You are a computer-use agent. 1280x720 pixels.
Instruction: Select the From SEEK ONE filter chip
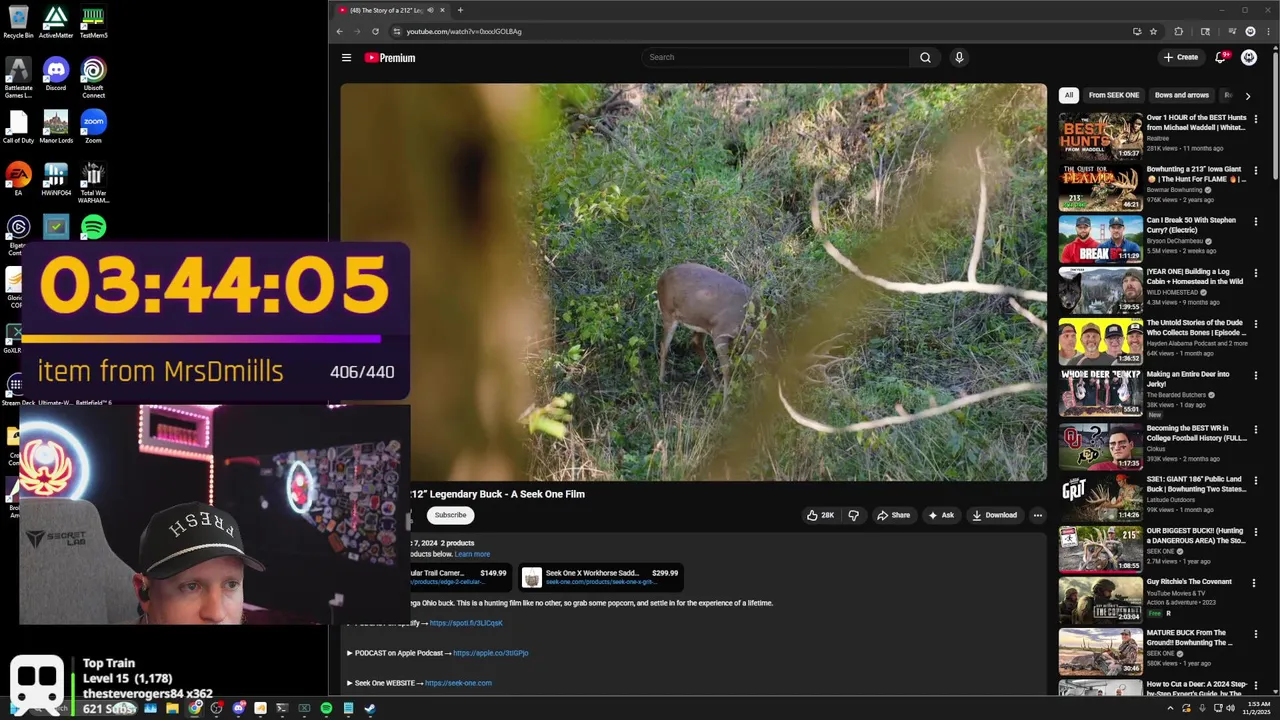coord(1113,95)
